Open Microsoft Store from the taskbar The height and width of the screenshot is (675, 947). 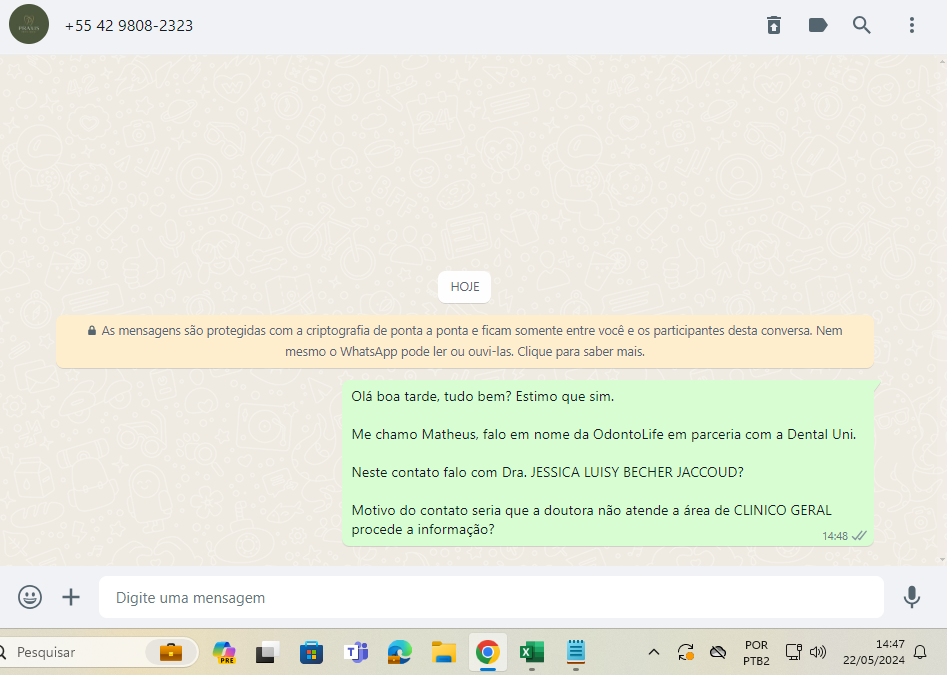point(311,653)
